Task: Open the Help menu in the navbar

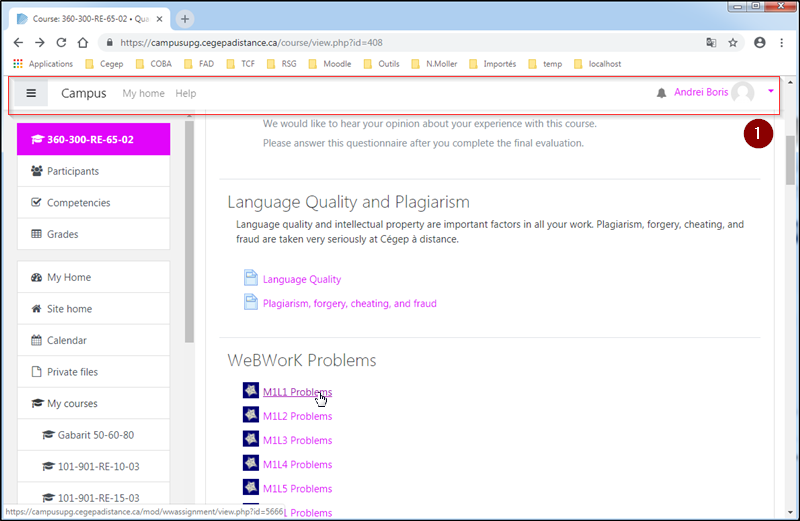Action: coord(185,94)
